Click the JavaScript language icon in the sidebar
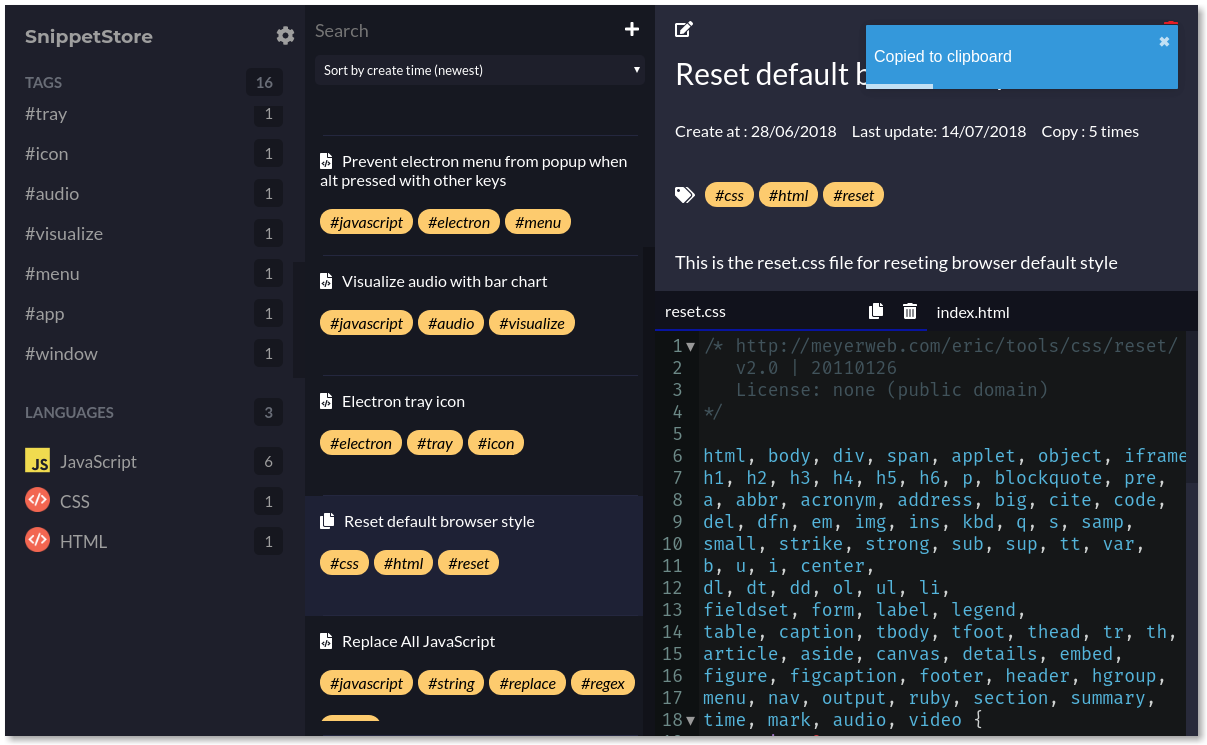The image size is (1207, 745). click(x=38, y=461)
